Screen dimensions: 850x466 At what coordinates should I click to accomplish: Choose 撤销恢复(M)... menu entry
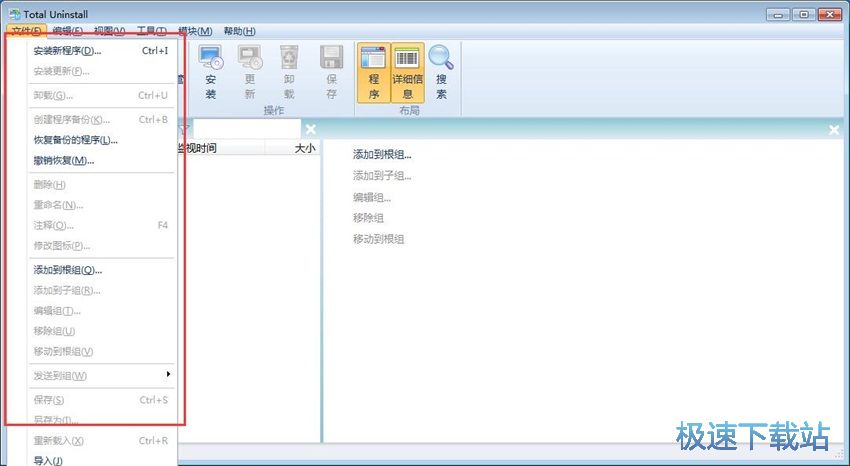point(101,160)
